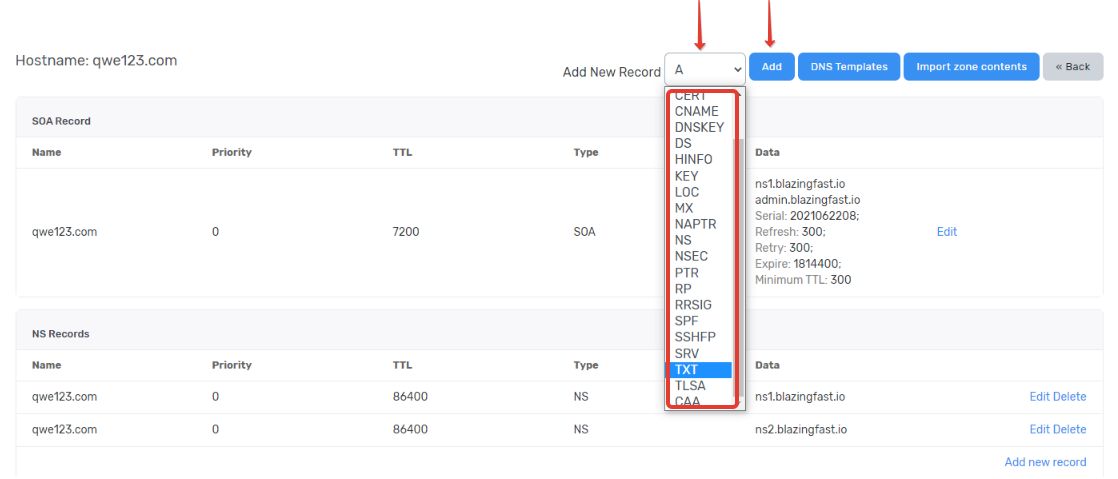Choose the TLSA record type
The height and width of the screenshot is (479, 1118).
(690, 386)
